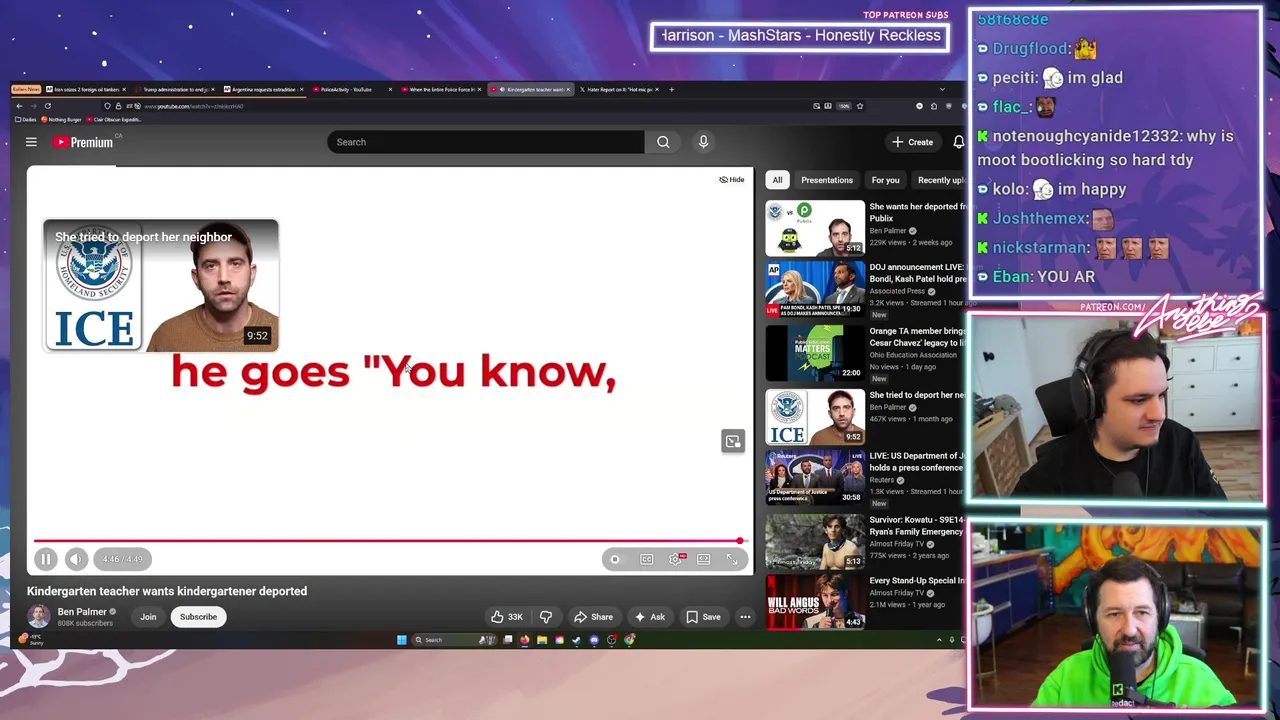
Task: Enter full screen mode
Action: (732, 559)
